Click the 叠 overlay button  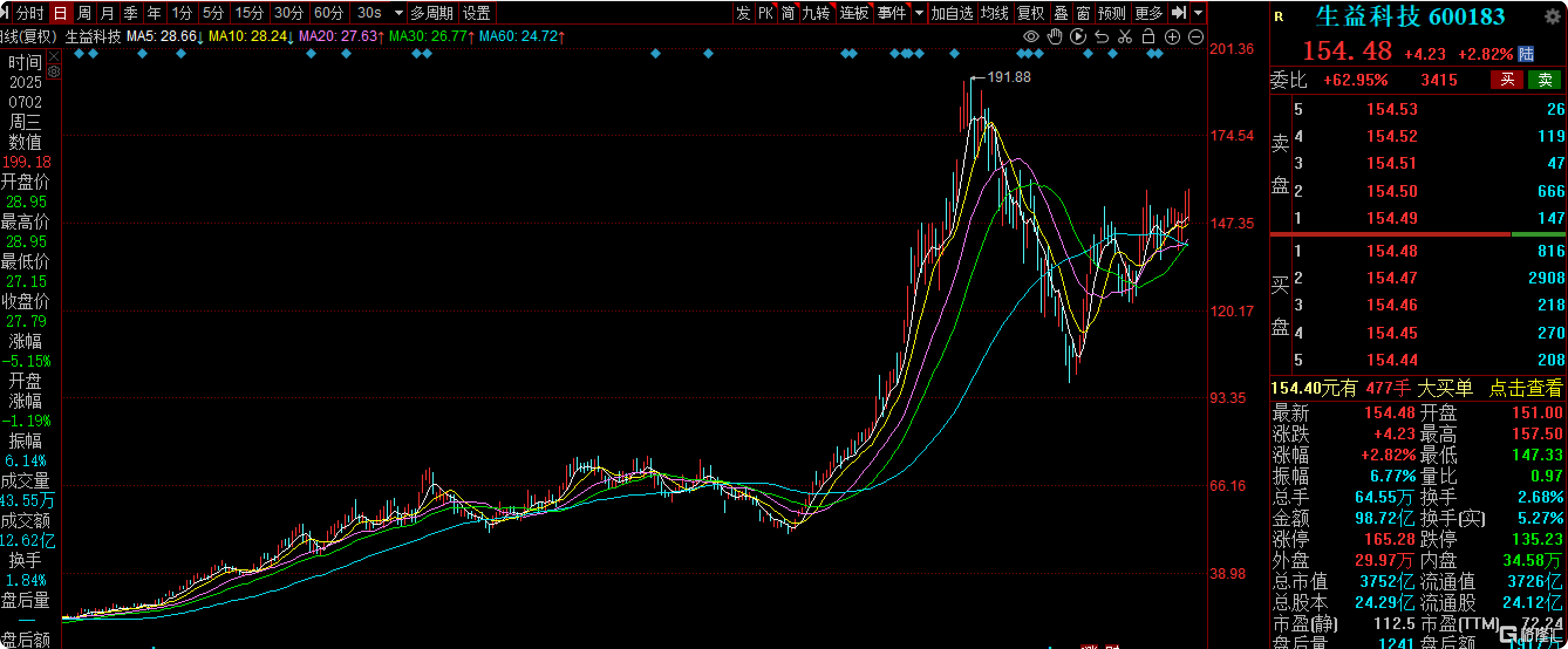pyautogui.click(x=1061, y=13)
